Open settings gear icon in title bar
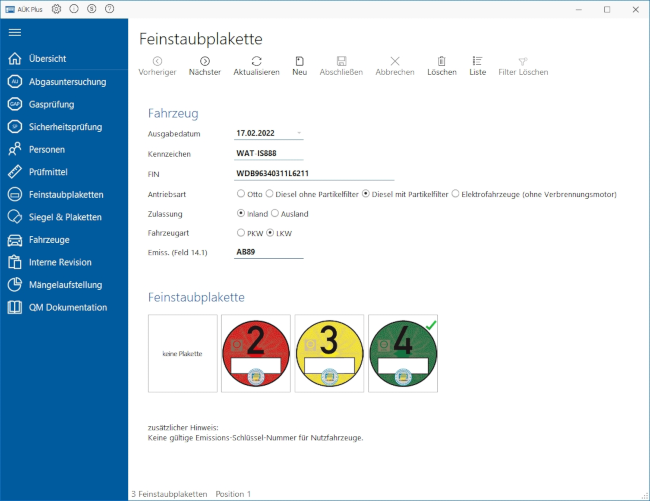Image resolution: width=650 pixels, height=501 pixels. 56,8
